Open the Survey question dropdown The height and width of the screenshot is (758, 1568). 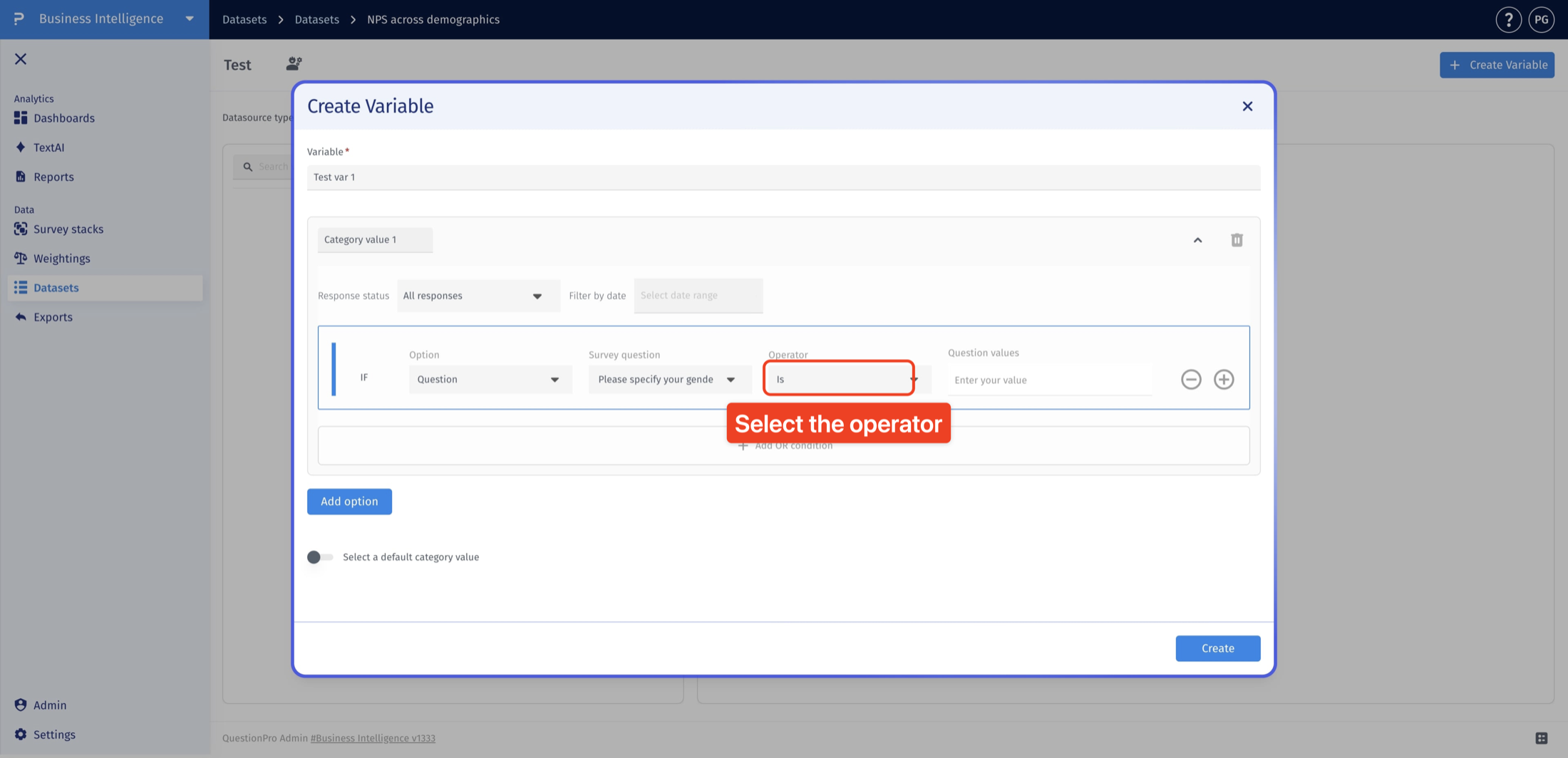(x=669, y=379)
